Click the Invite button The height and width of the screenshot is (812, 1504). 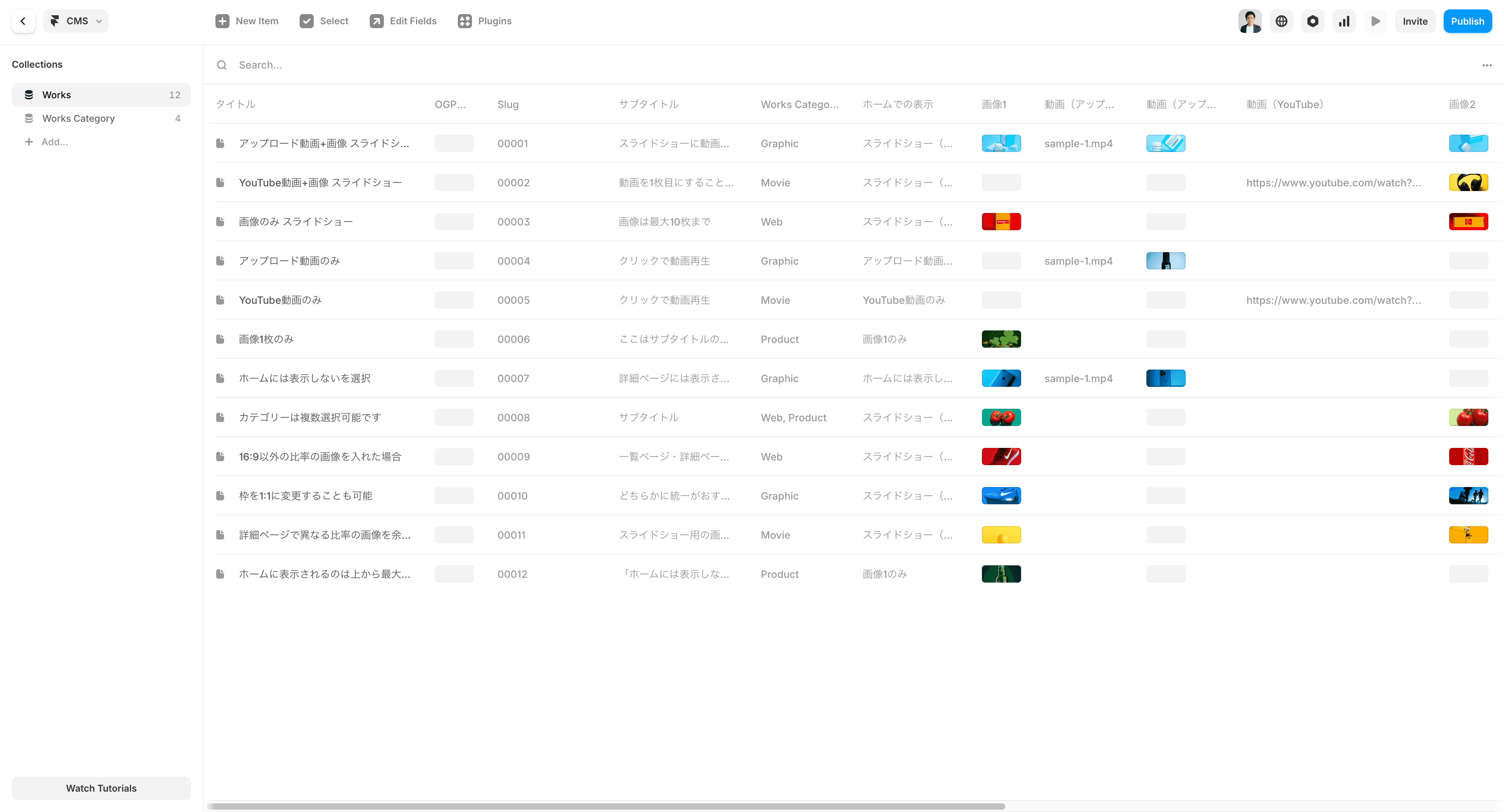coord(1415,21)
